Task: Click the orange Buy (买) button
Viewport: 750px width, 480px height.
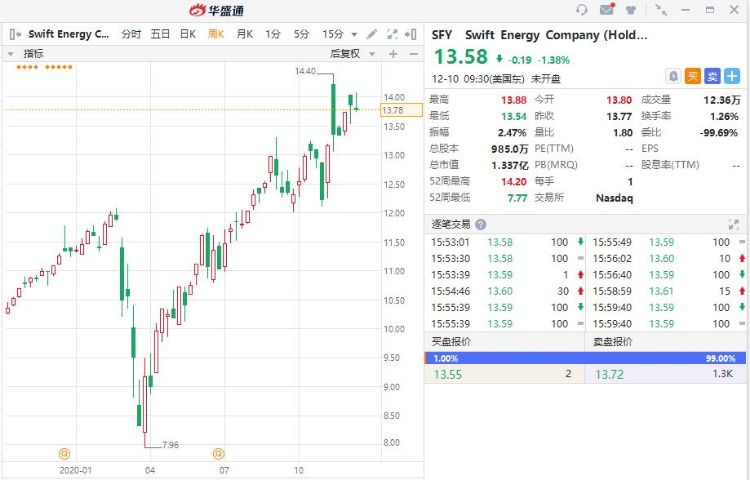Action: point(693,76)
